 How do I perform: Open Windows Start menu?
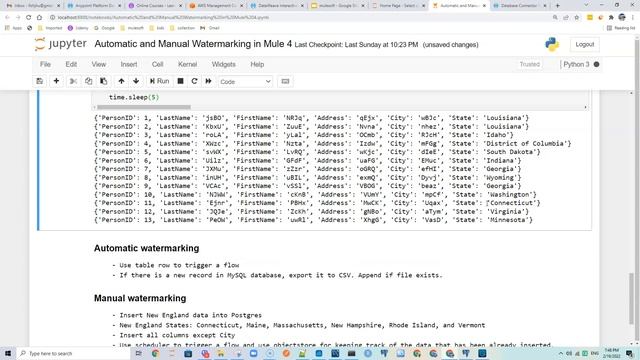point(8,353)
